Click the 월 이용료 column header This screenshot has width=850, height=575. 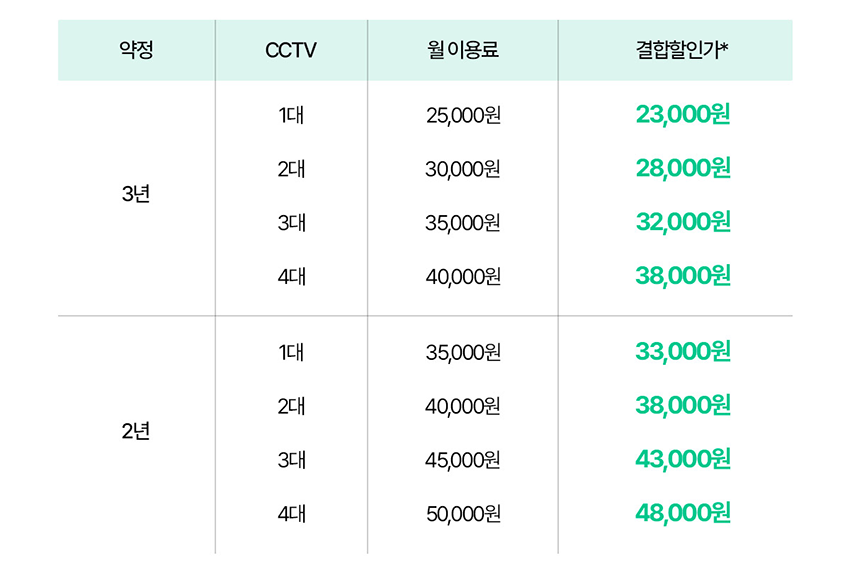(462, 50)
